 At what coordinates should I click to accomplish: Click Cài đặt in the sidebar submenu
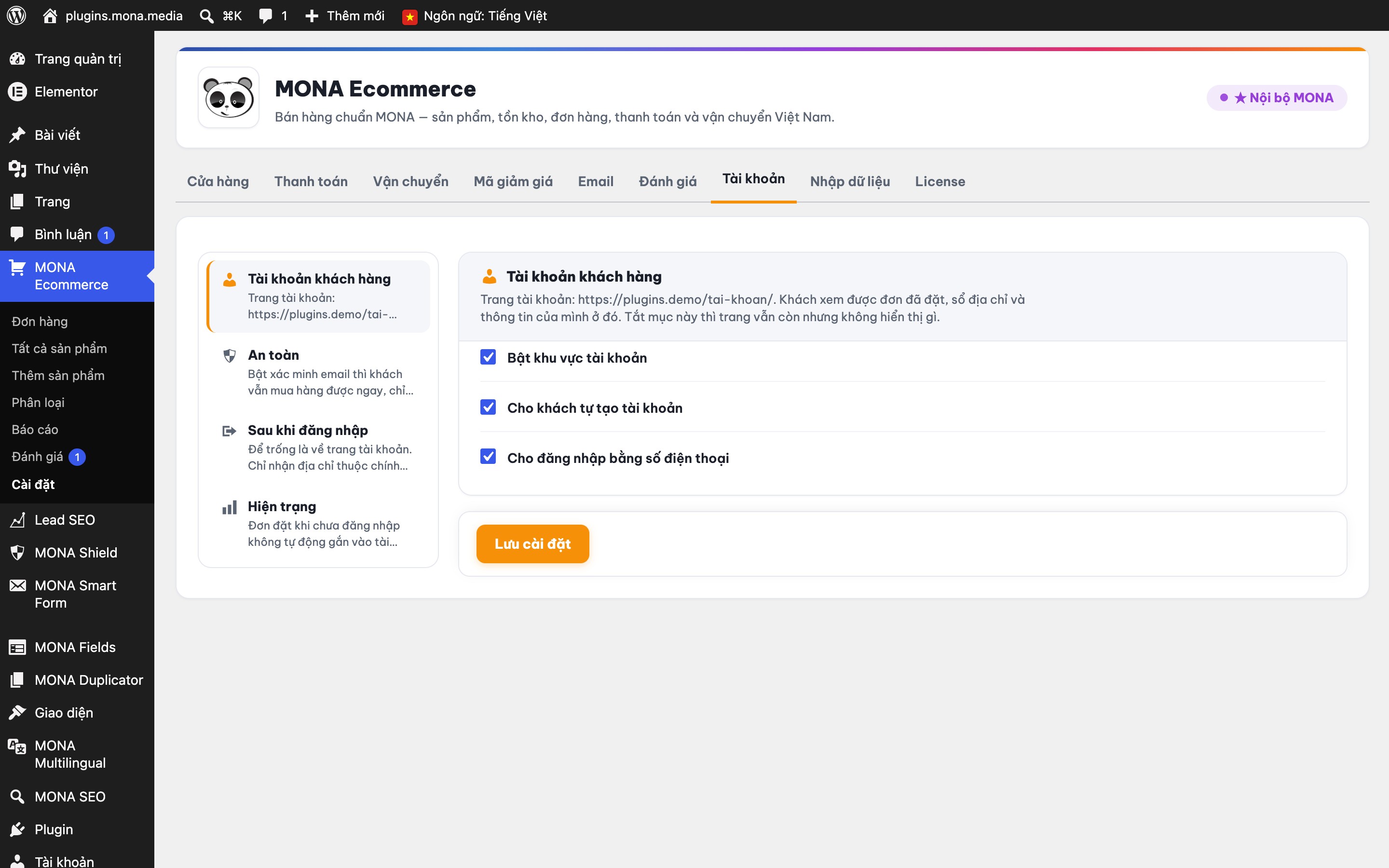(x=33, y=485)
